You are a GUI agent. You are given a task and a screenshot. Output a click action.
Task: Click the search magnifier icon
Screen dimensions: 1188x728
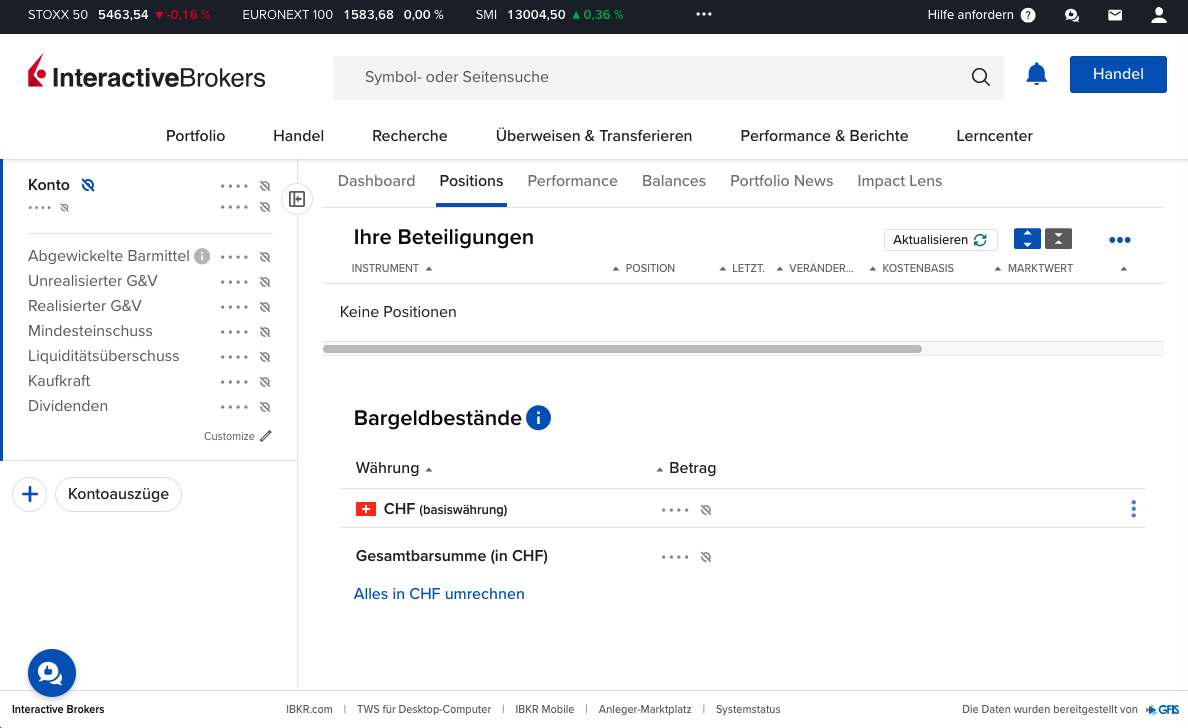[980, 78]
